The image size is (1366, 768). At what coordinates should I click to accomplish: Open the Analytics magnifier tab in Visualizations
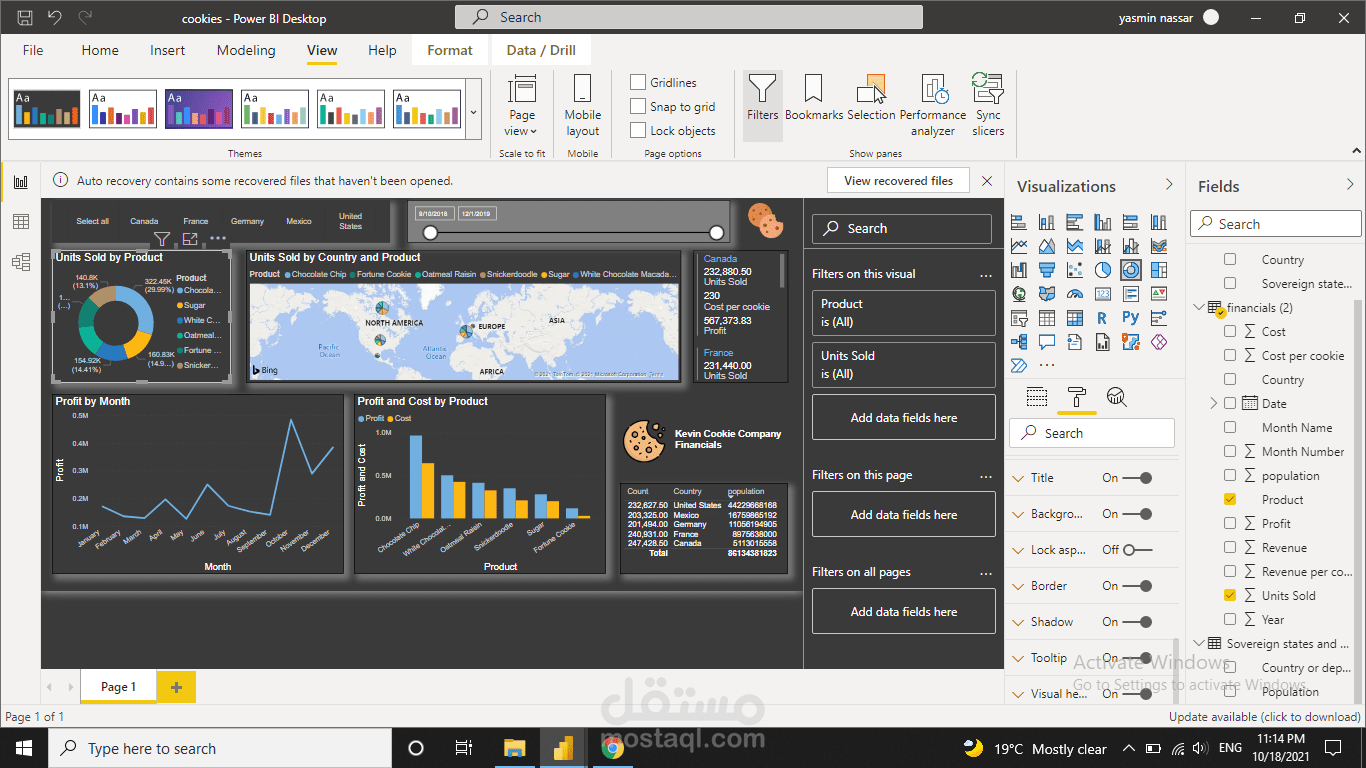1117,397
